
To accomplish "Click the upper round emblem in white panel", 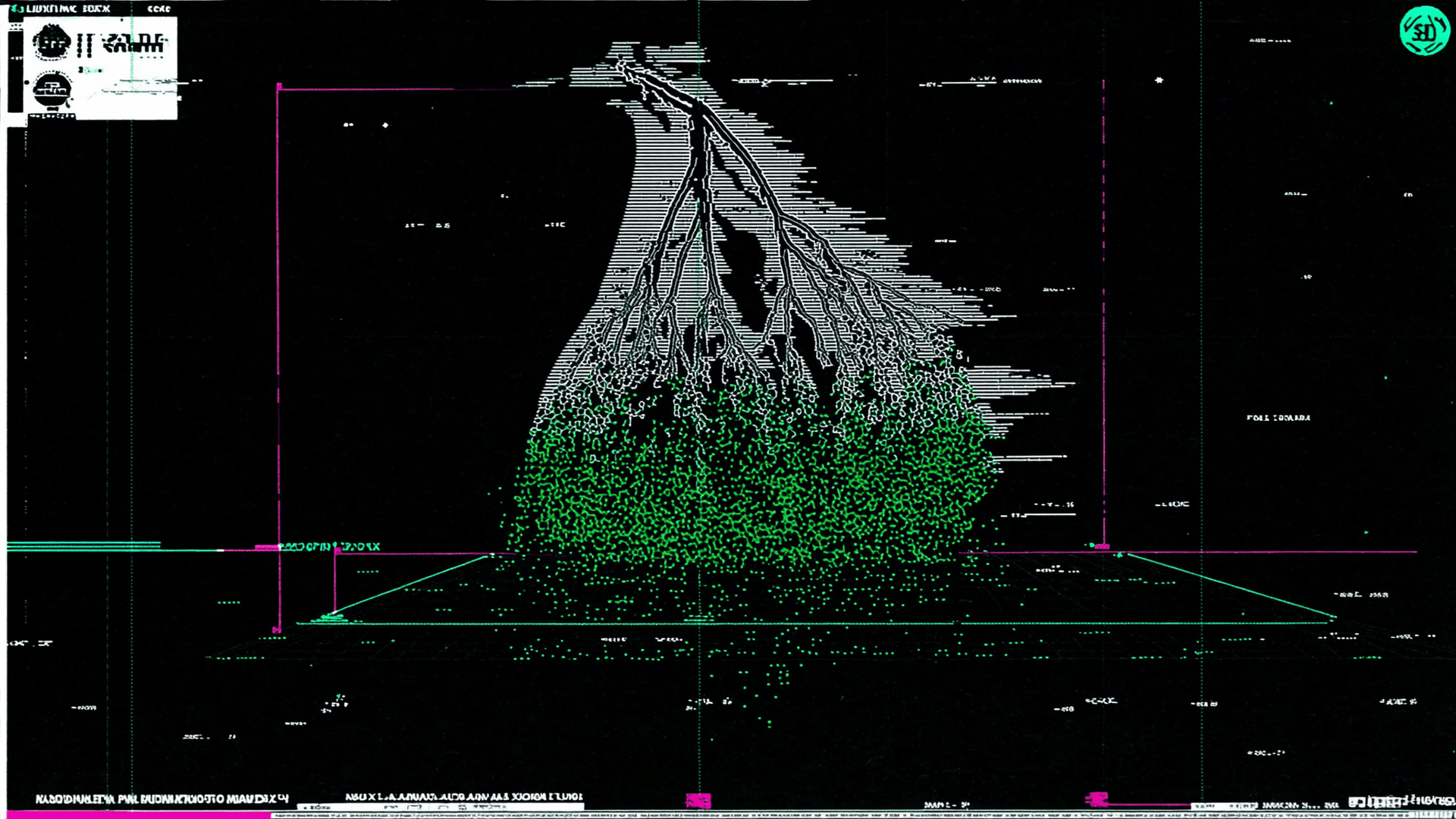I will point(51,42).
